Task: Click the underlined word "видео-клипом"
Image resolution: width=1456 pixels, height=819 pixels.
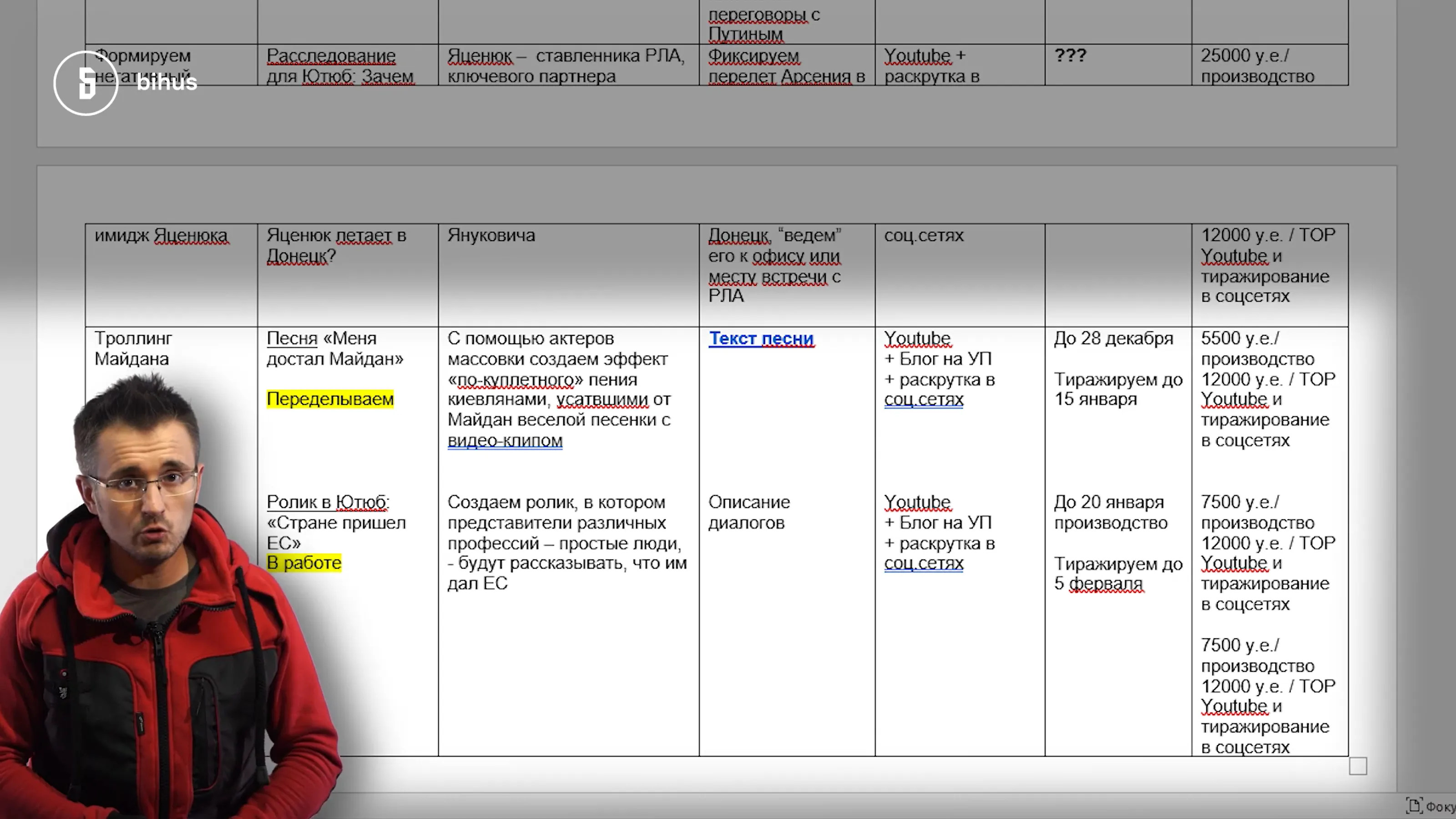Action: pyautogui.click(x=505, y=440)
